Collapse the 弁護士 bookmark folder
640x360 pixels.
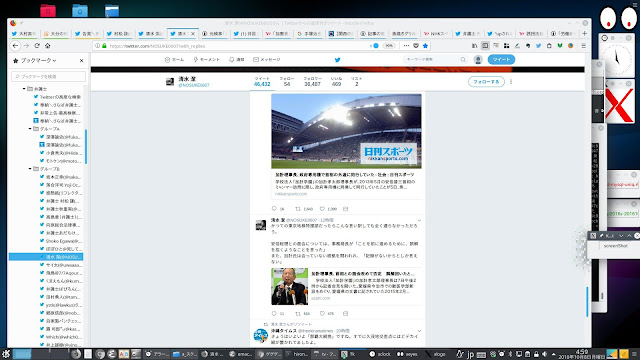tap(24, 89)
